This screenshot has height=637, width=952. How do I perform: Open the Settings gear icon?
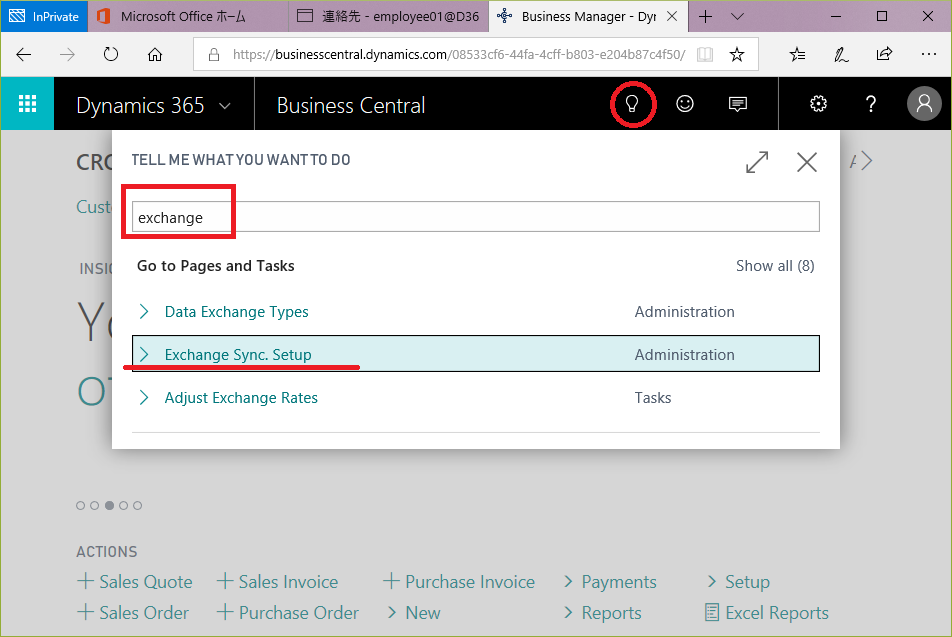[x=818, y=104]
